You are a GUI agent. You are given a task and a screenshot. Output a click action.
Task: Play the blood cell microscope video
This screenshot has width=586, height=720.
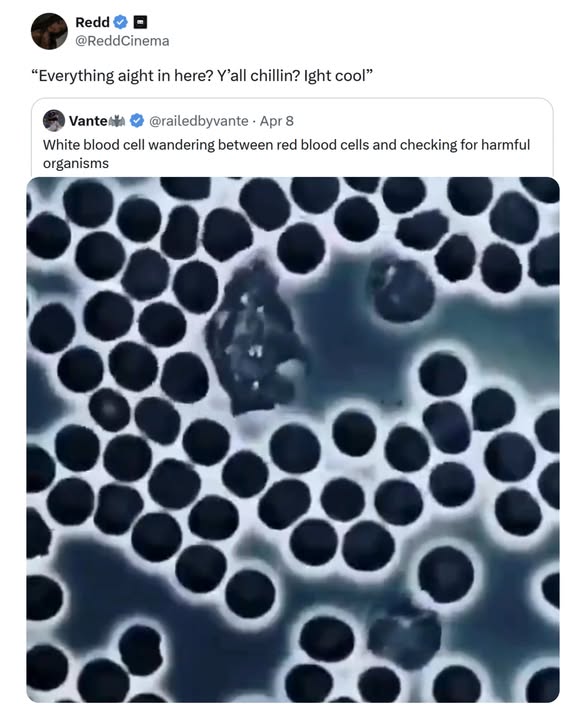[x=293, y=439]
